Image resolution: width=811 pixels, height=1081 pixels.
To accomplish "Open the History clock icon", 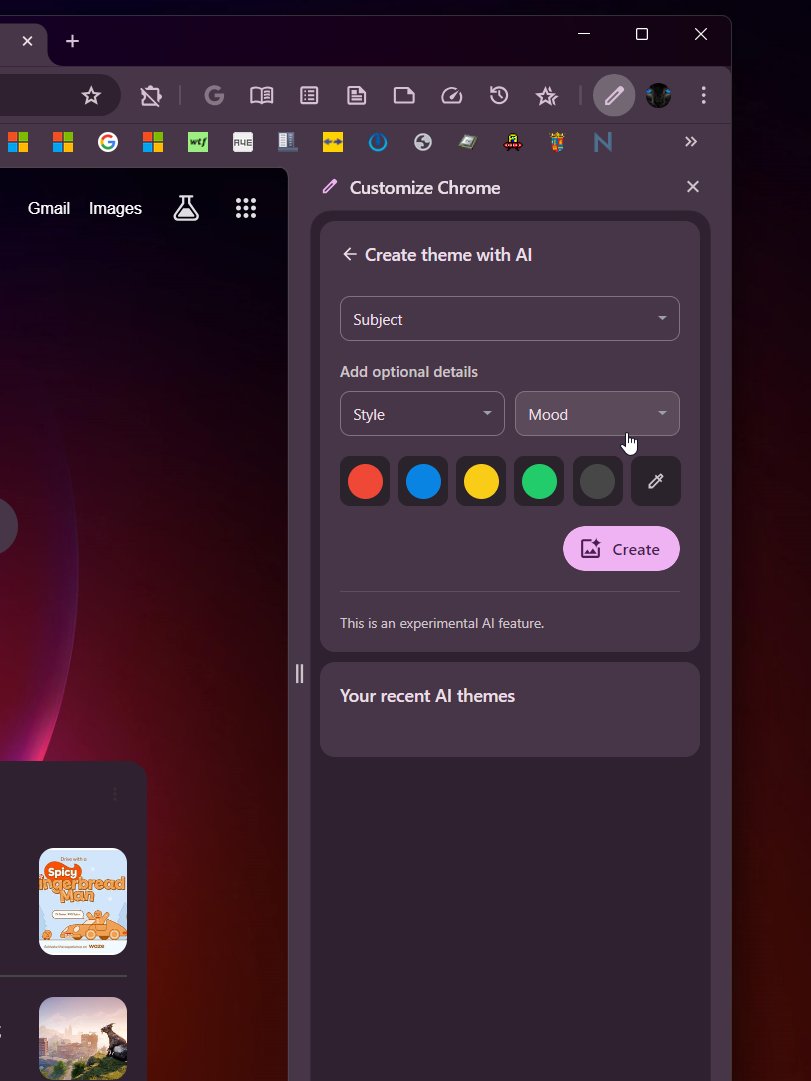I will [x=499, y=96].
